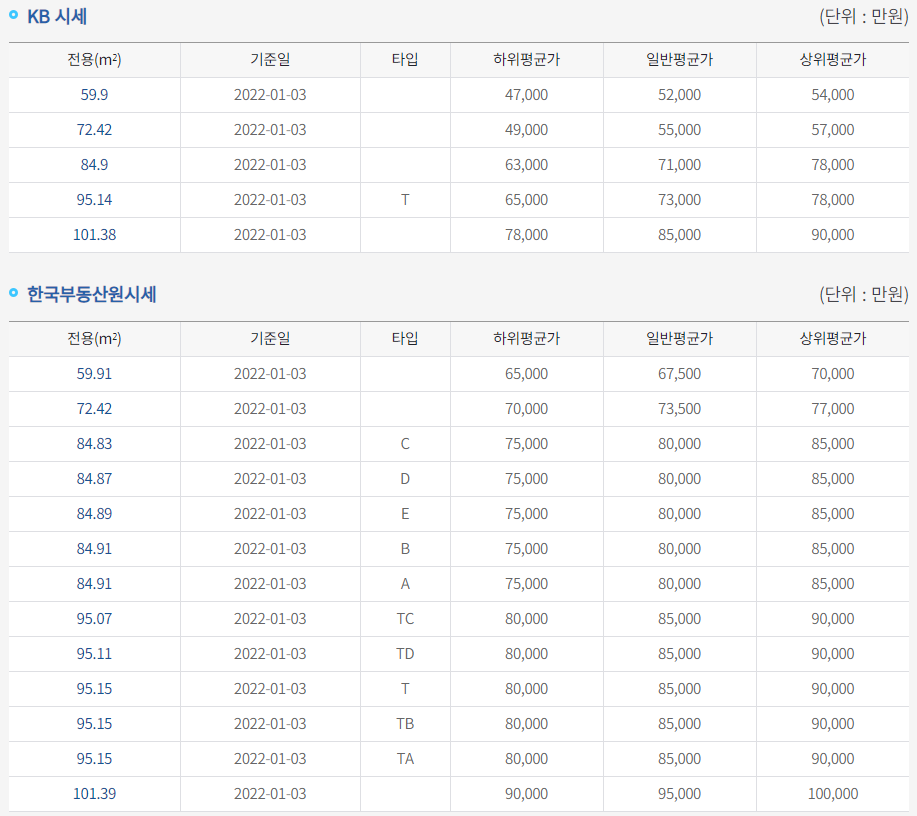Viewport: 917px width, 816px height.
Task: Click the 71,000 price cell
Action: 680,165
